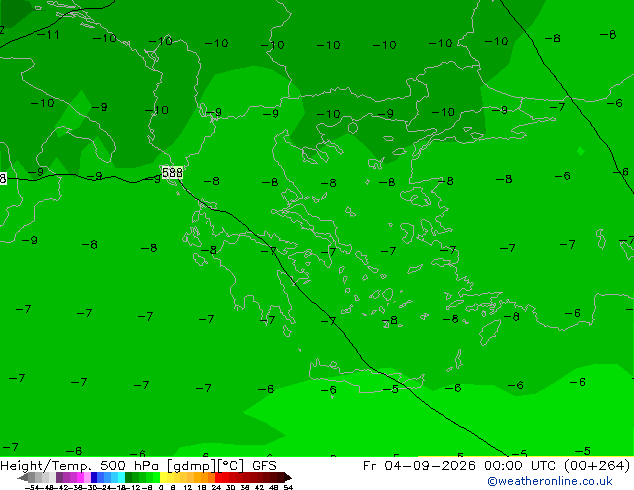Click the 12 label on legend scale
634x490 pixels.
(x=188, y=487)
